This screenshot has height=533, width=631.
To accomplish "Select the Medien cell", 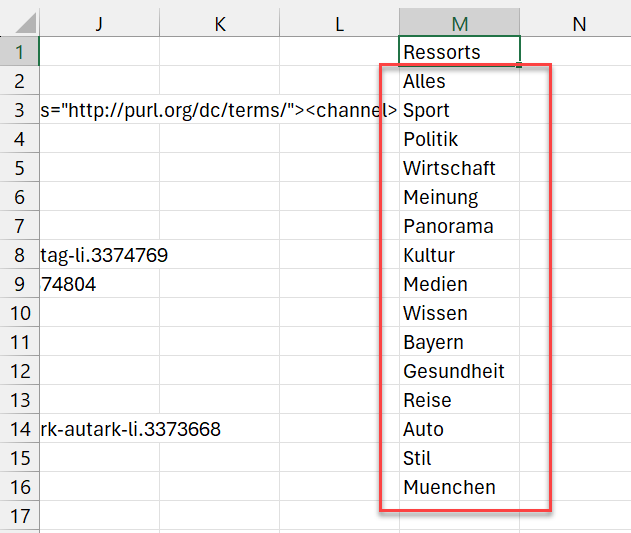I will [459, 284].
